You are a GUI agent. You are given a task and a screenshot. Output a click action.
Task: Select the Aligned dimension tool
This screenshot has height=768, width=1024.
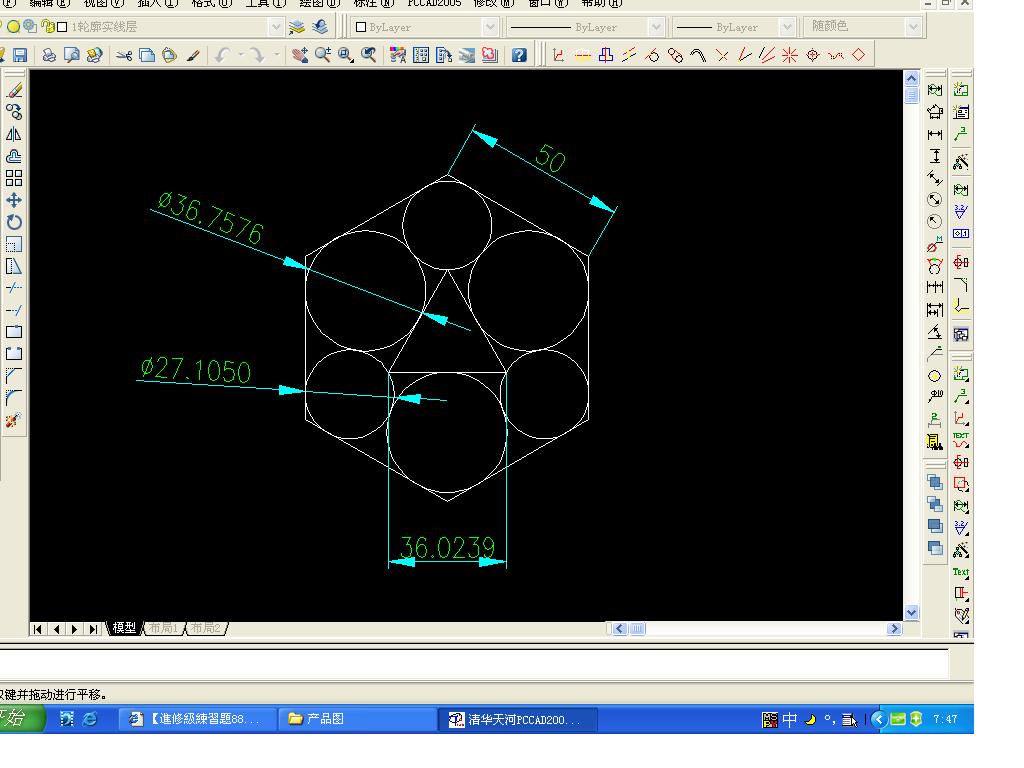tap(935, 178)
